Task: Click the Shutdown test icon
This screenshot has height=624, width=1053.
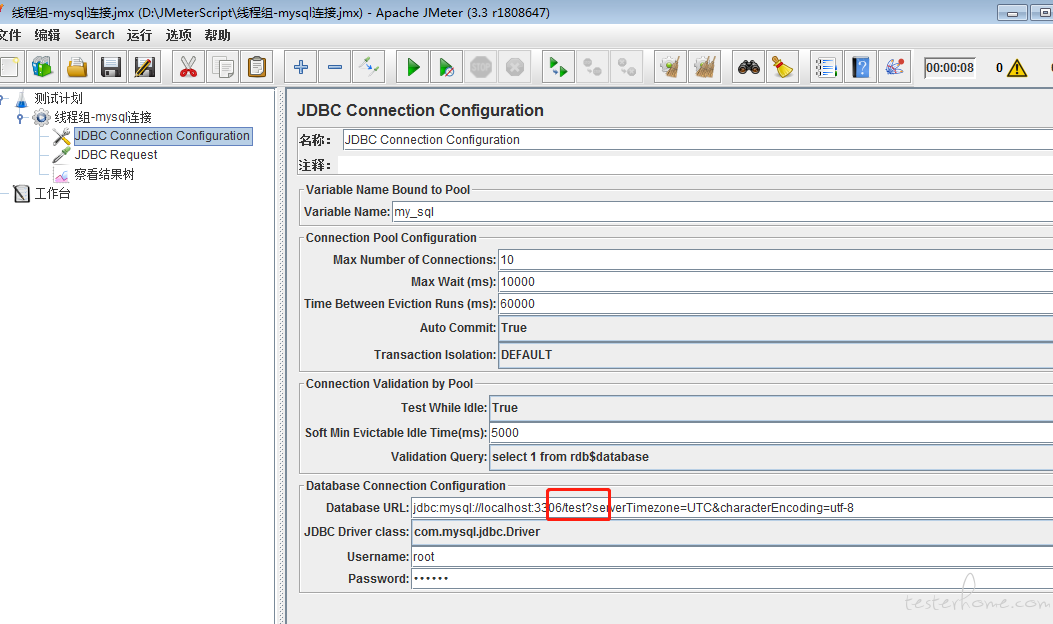Action: click(515, 67)
